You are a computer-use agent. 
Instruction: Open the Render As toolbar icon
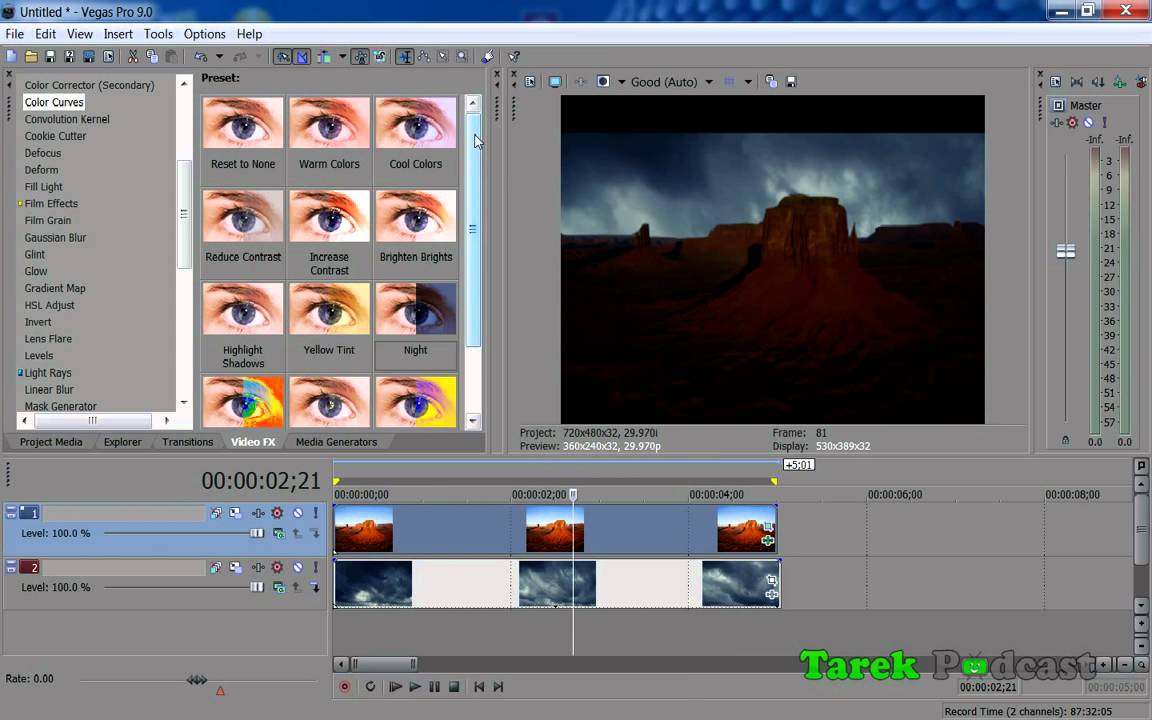tap(89, 57)
